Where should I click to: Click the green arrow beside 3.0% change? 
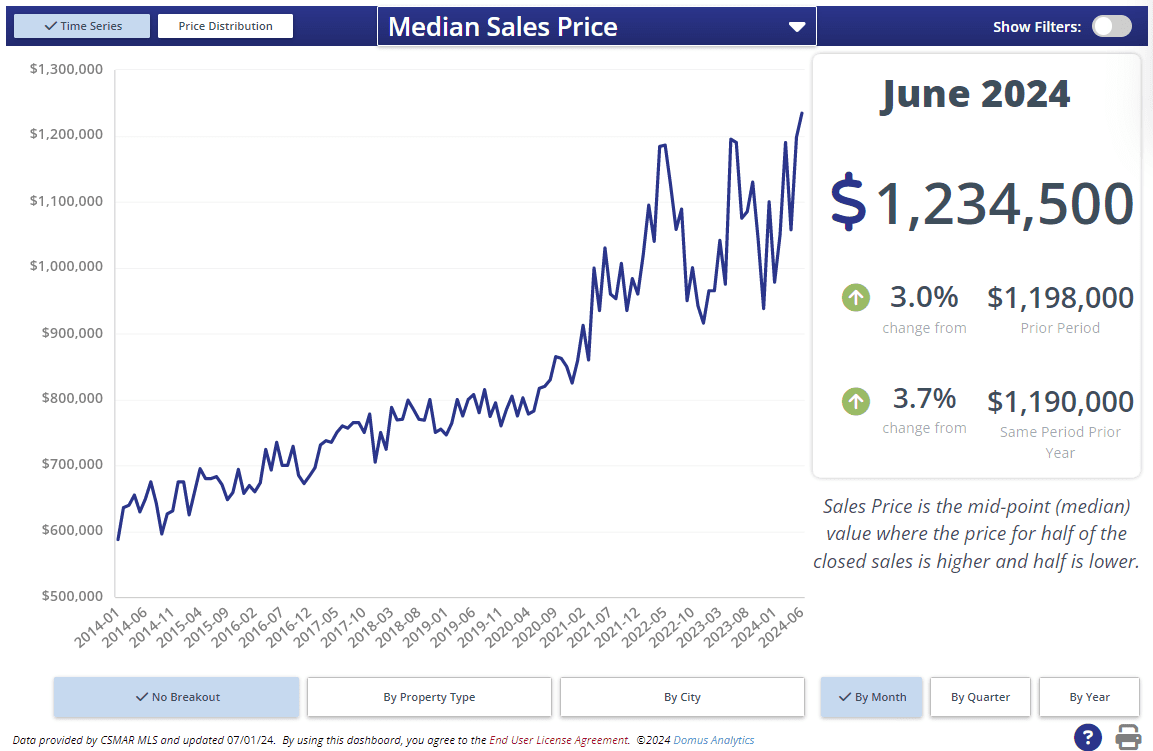click(x=856, y=297)
